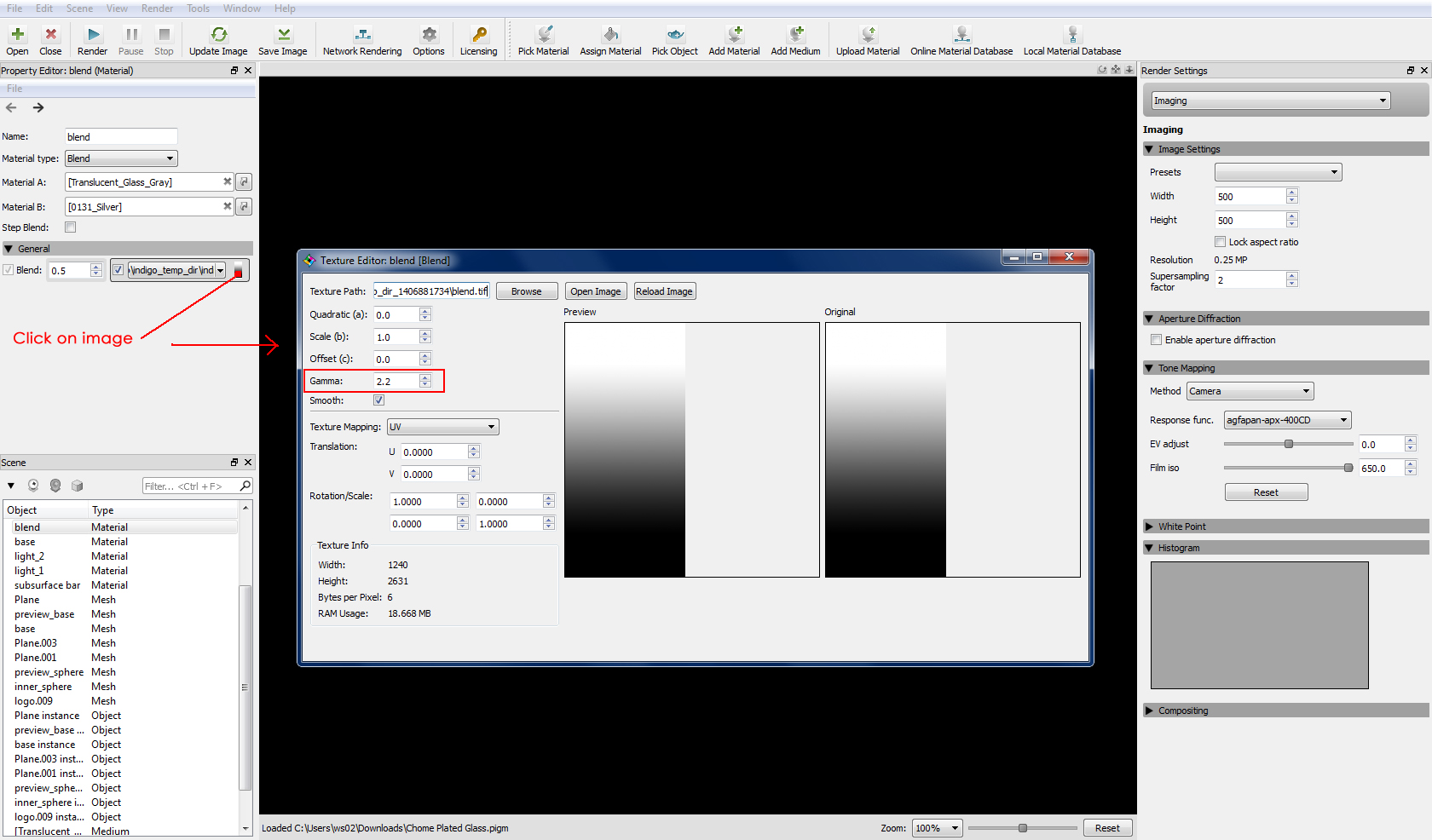Open the Tools menu
Image resolution: width=1432 pixels, height=840 pixels.
[198, 9]
